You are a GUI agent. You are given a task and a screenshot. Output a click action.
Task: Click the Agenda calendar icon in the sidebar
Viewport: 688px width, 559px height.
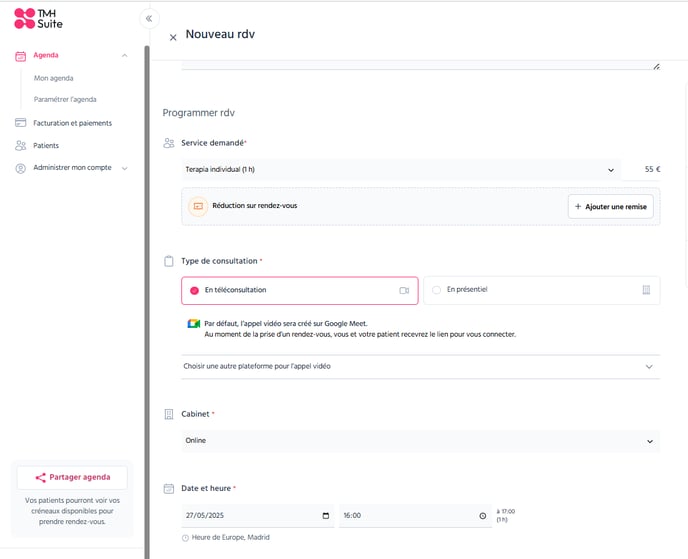pos(20,56)
